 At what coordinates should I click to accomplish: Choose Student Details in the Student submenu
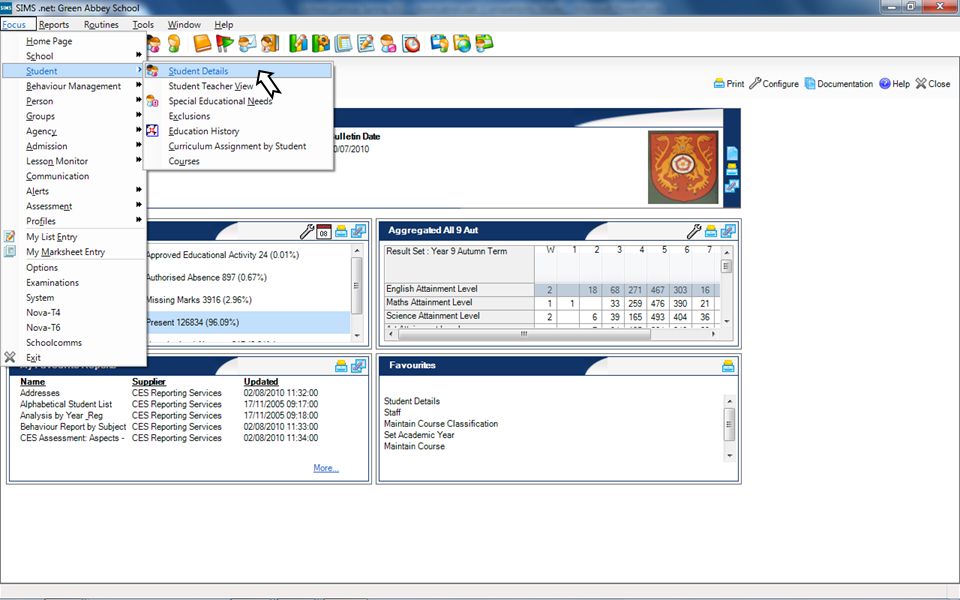pyautogui.click(x=239, y=71)
